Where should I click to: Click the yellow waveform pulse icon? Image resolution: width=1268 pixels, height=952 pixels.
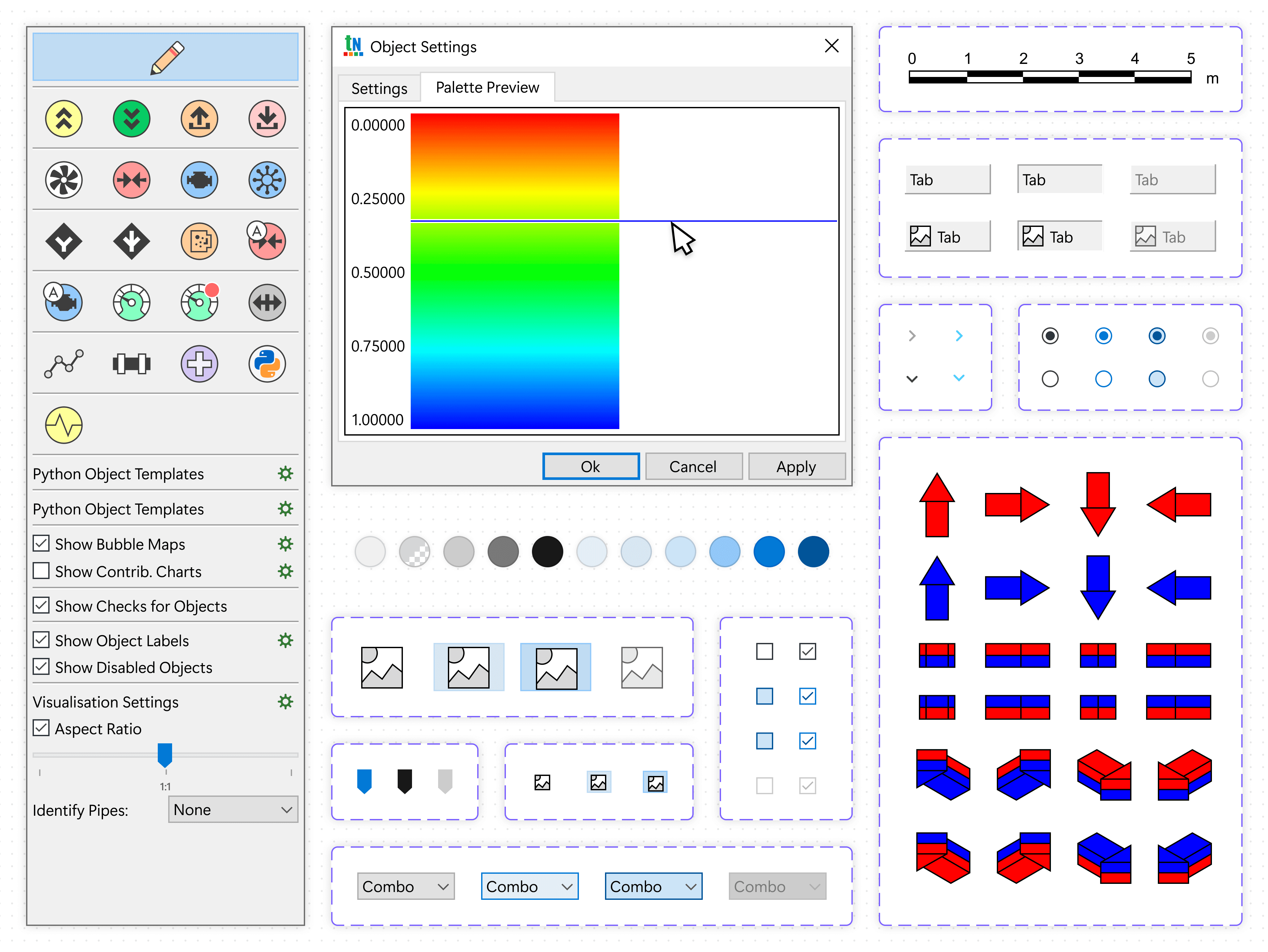[x=64, y=425]
